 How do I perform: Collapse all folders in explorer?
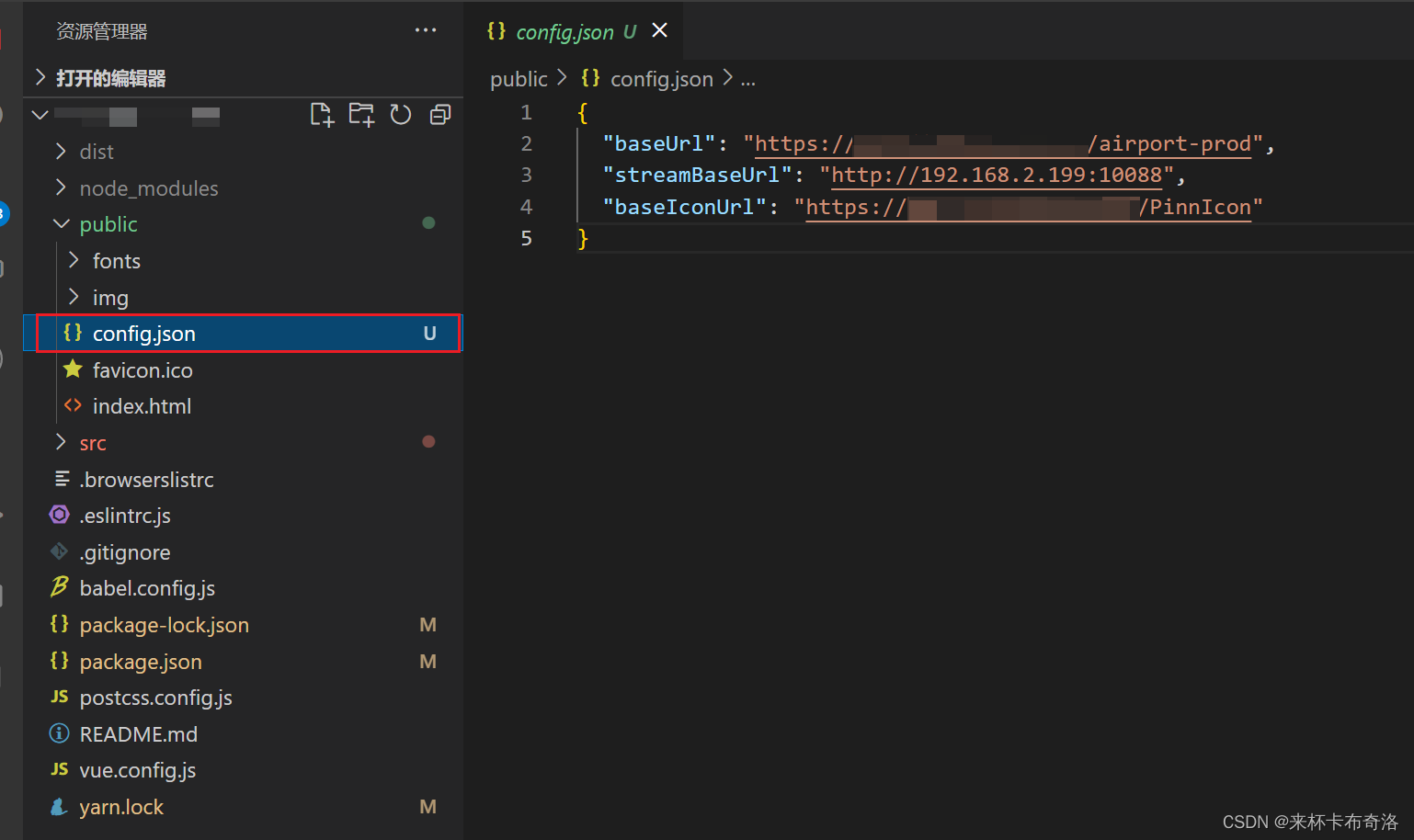[440, 115]
